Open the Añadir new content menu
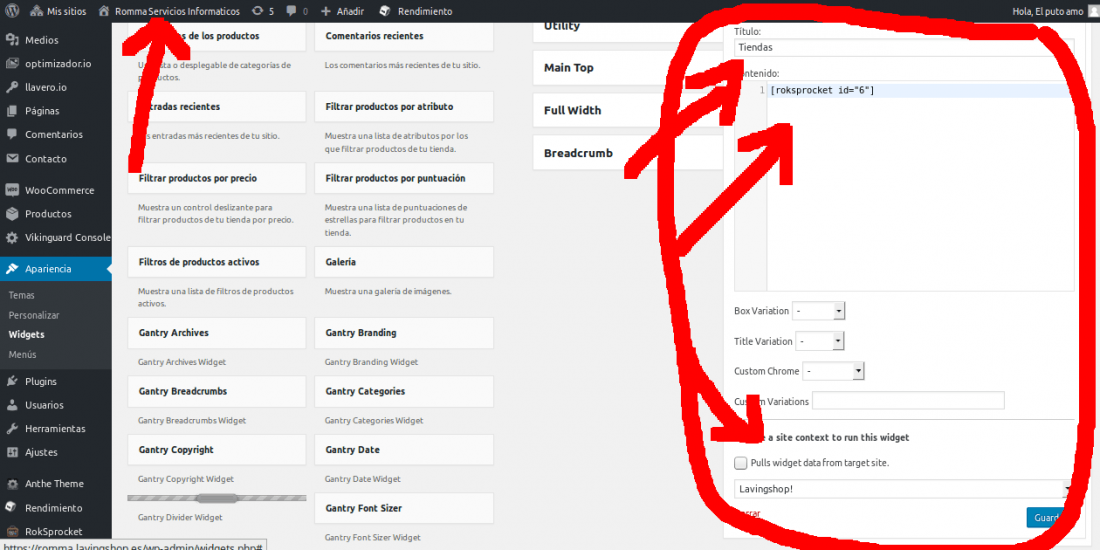 (343, 11)
